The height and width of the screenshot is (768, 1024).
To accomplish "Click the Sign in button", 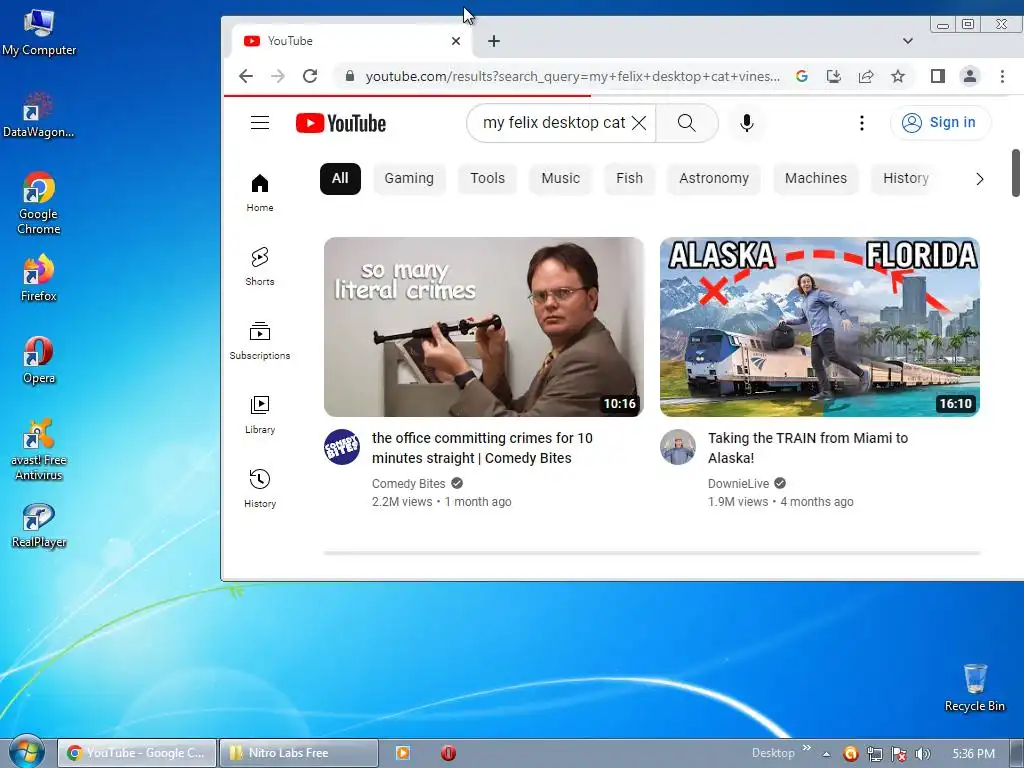I will pyautogui.click(x=940, y=123).
